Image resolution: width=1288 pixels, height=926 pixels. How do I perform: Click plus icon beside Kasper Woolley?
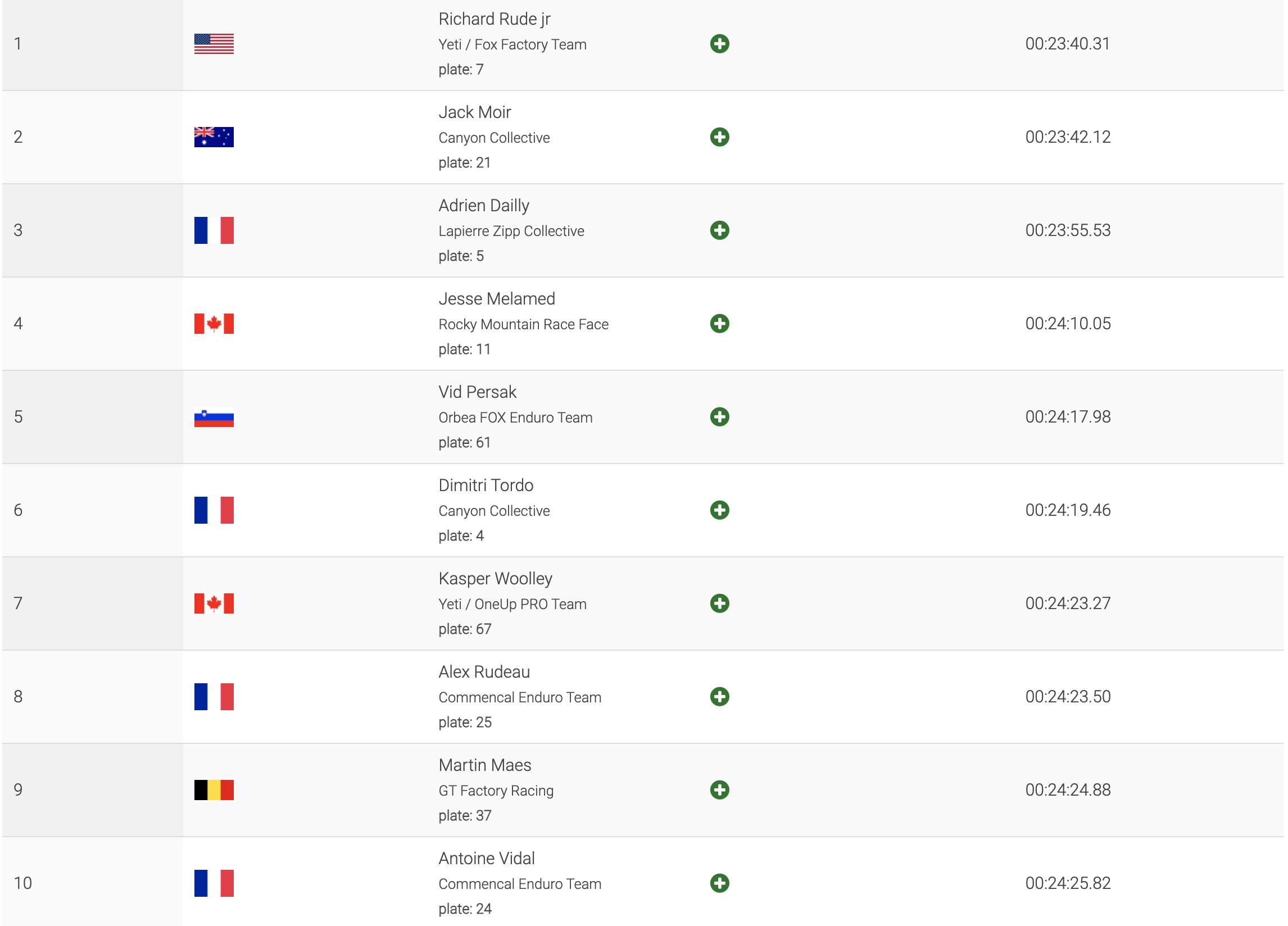(719, 603)
